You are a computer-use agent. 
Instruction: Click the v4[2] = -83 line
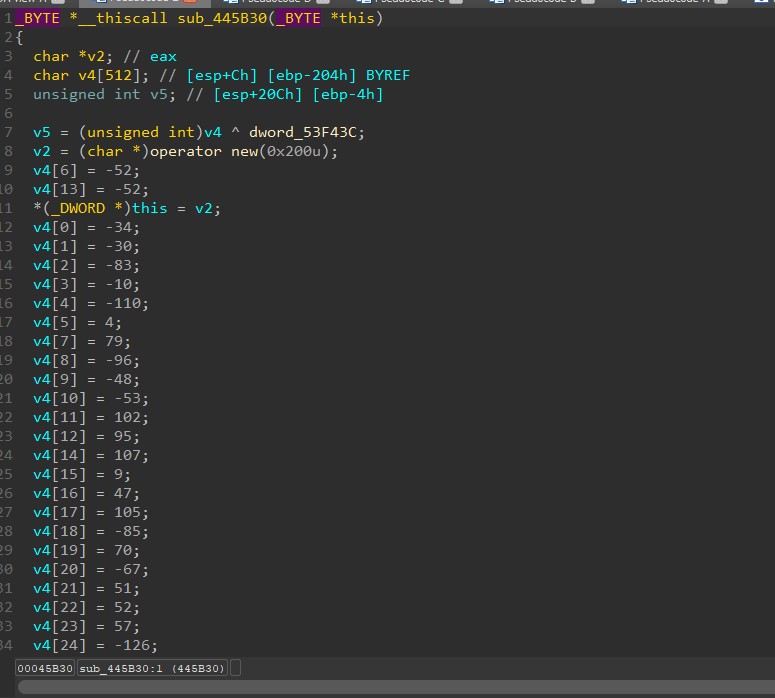(86, 265)
